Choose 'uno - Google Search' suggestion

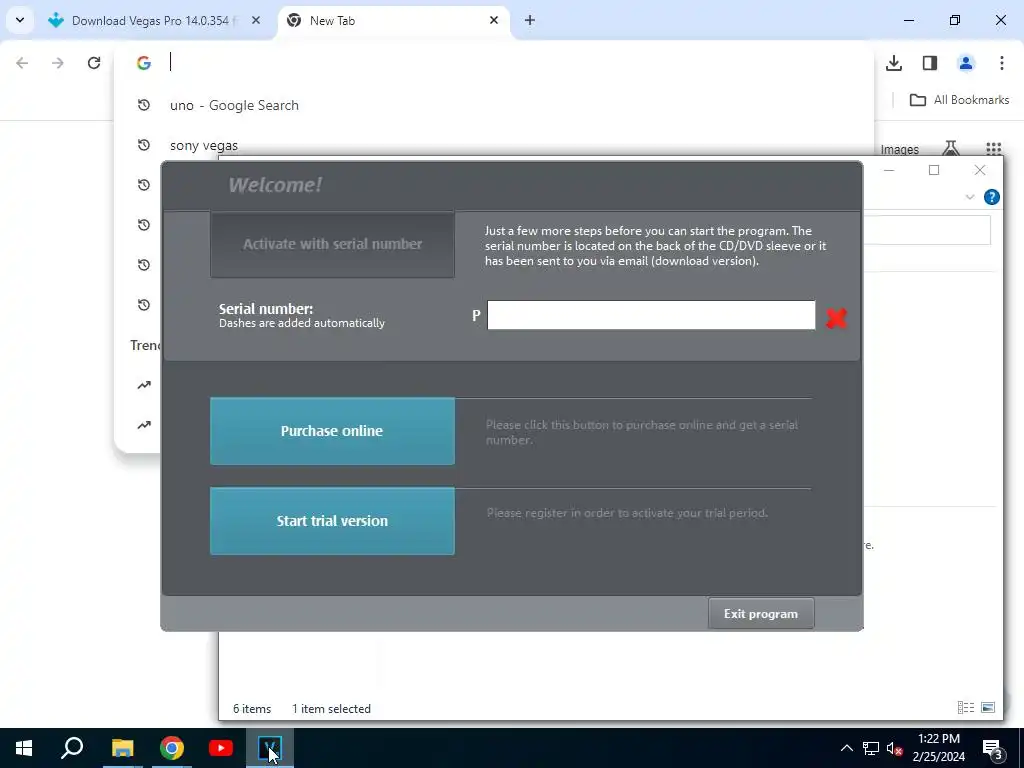[494, 105]
